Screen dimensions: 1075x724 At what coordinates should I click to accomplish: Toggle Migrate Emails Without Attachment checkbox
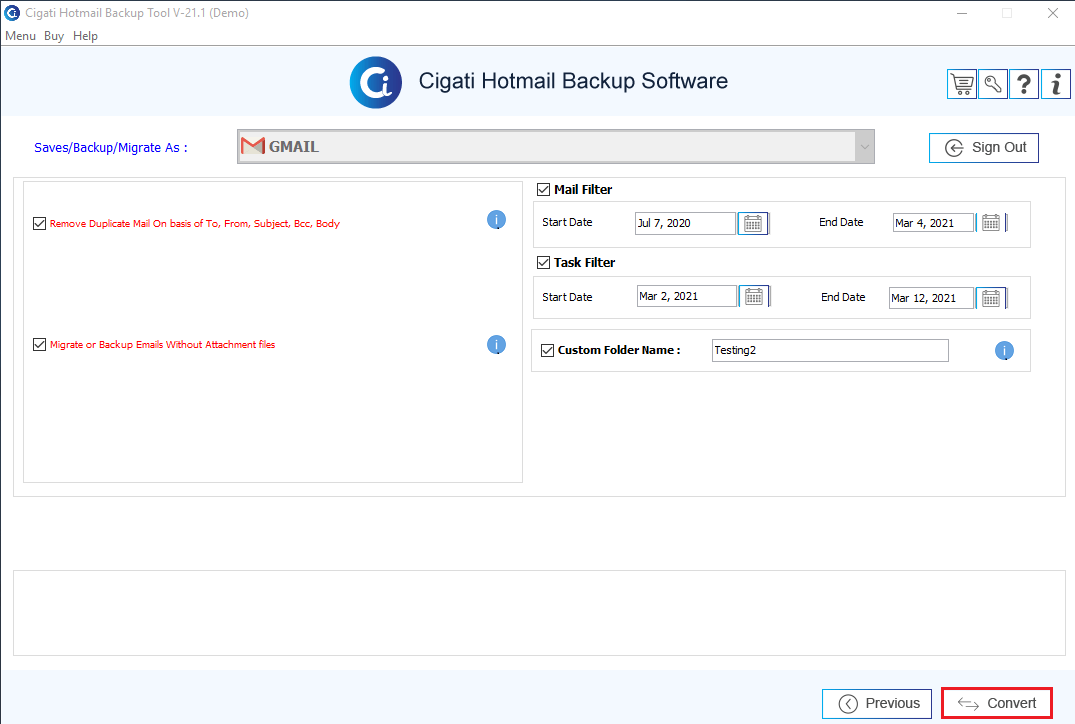tap(40, 344)
